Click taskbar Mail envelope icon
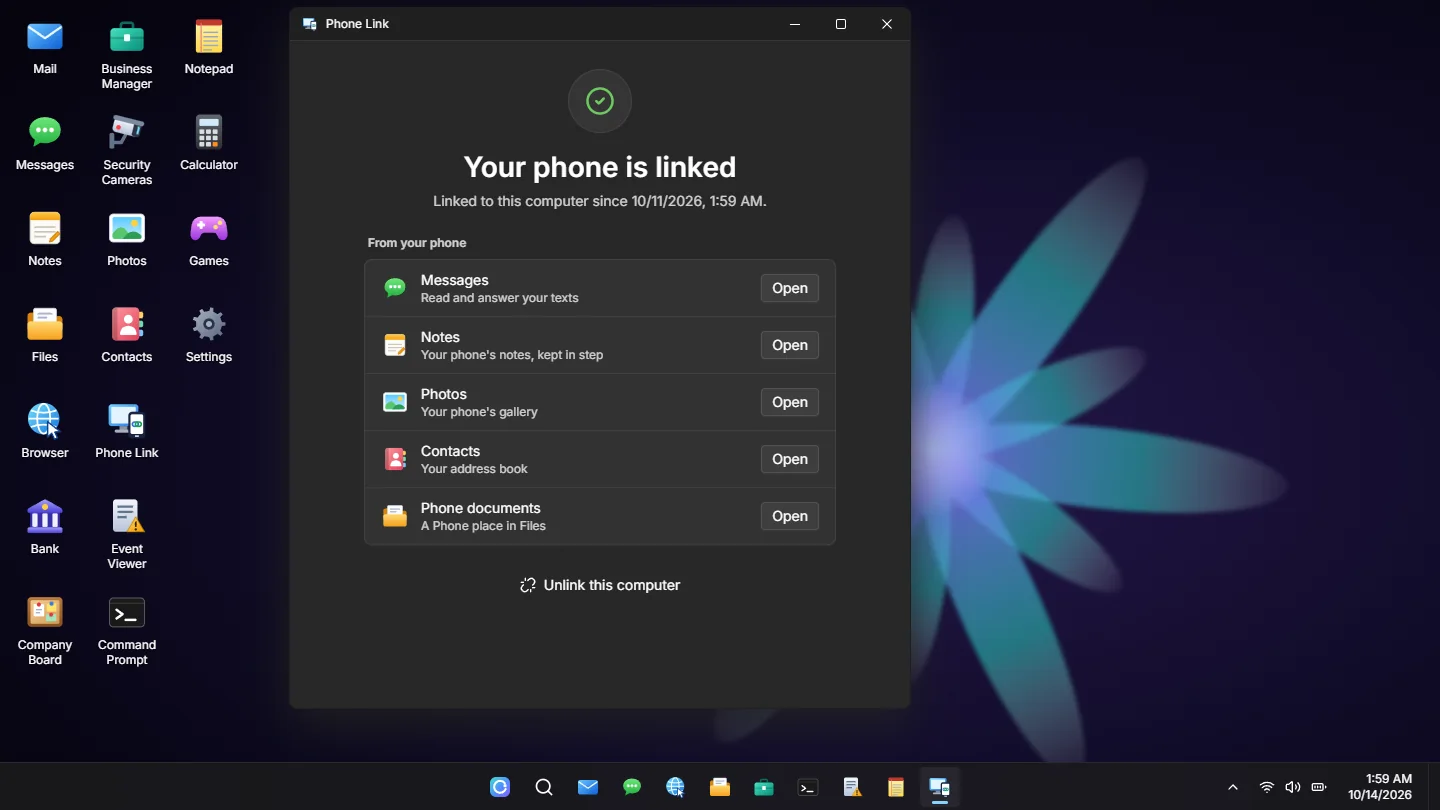1440x810 pixels. click(588, 787)
